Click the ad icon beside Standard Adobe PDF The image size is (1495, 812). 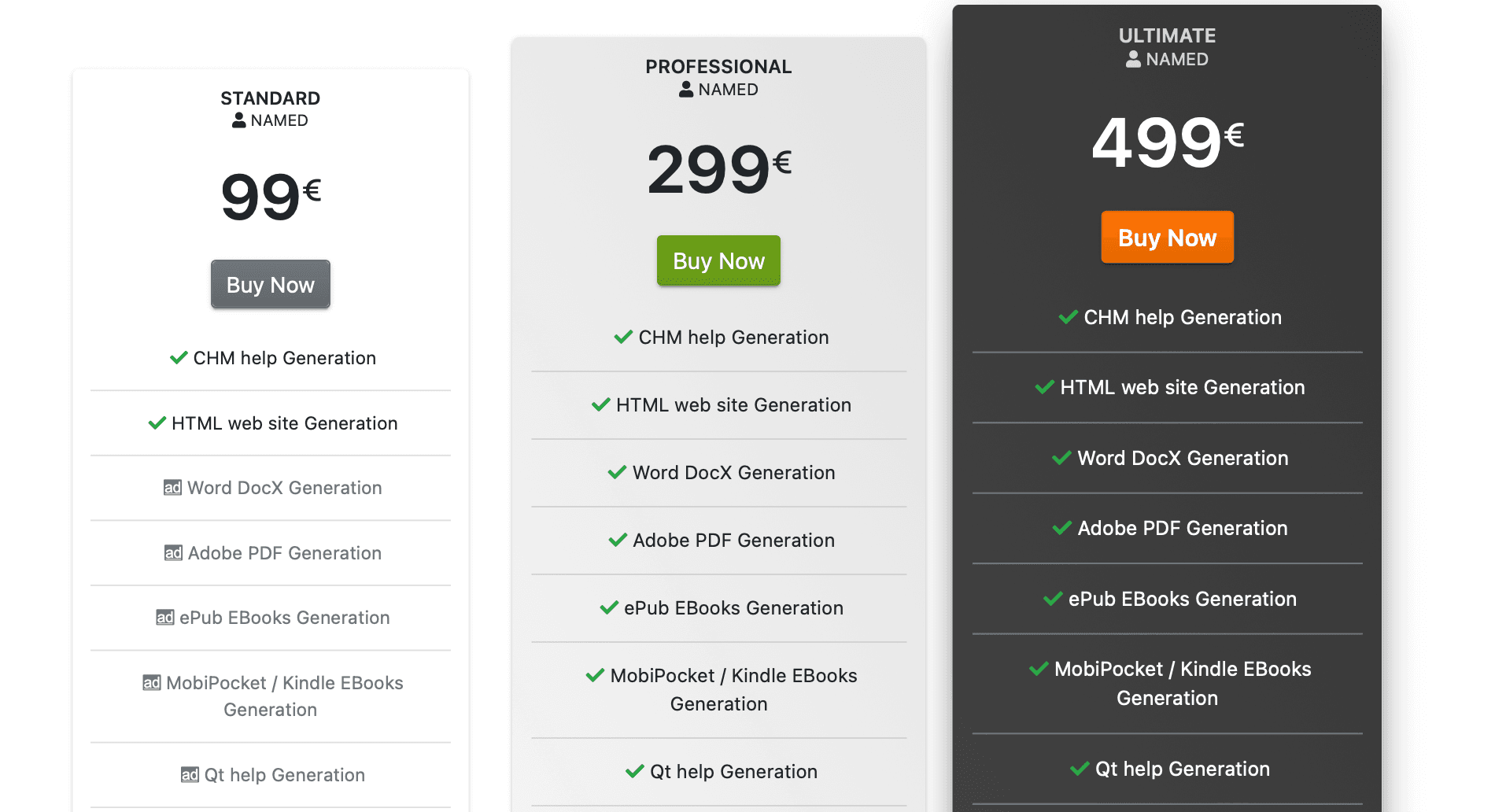[x=173, y=553]
